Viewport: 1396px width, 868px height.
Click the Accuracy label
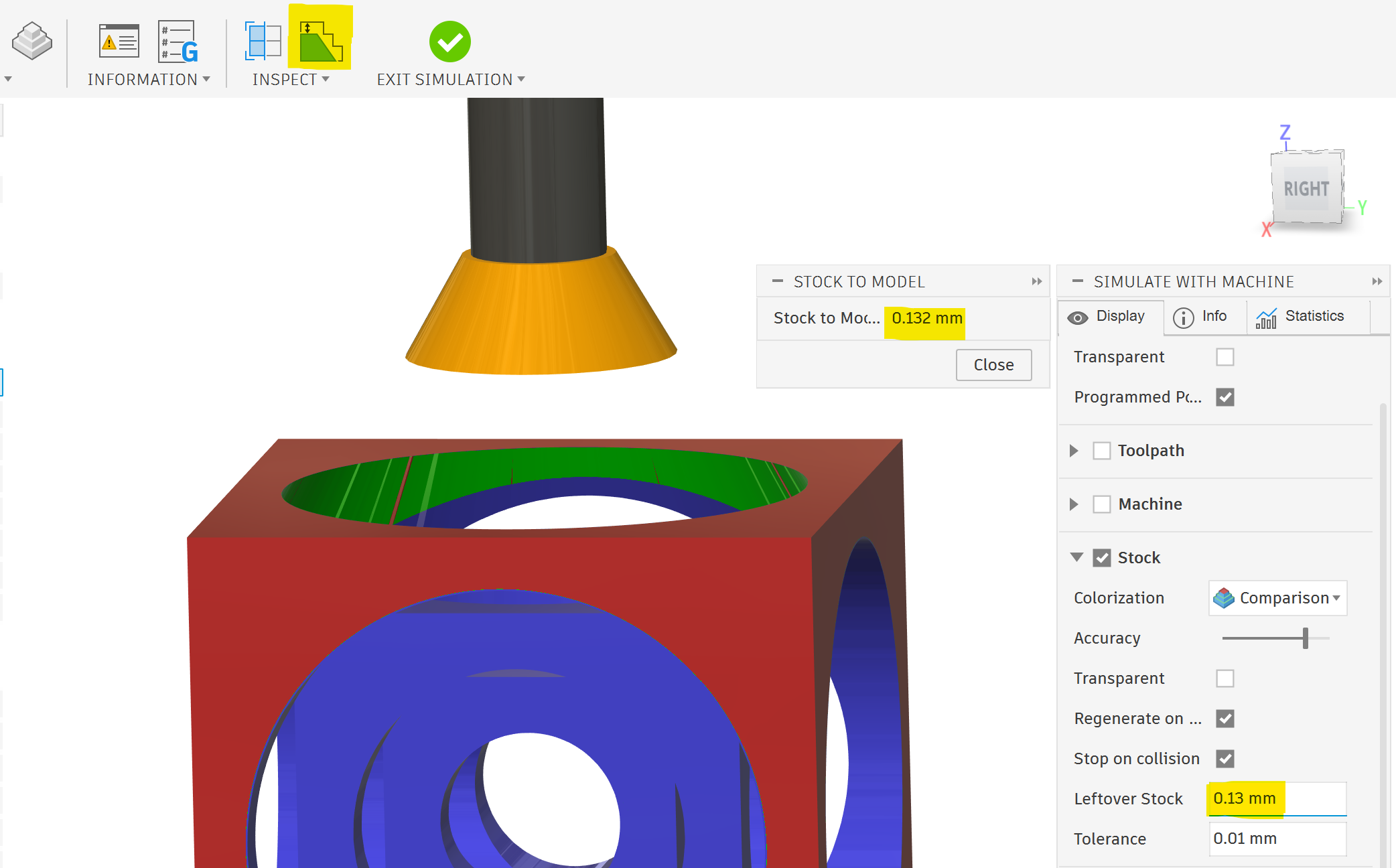1107,638
